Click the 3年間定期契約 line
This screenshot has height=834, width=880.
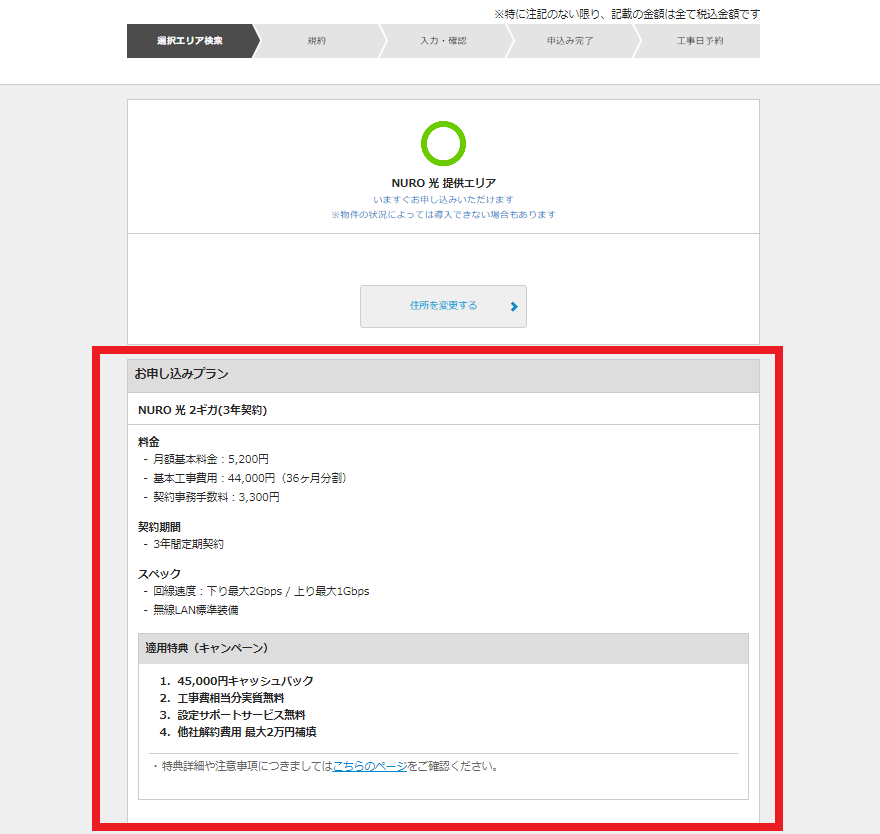click(x=188, y=544)
